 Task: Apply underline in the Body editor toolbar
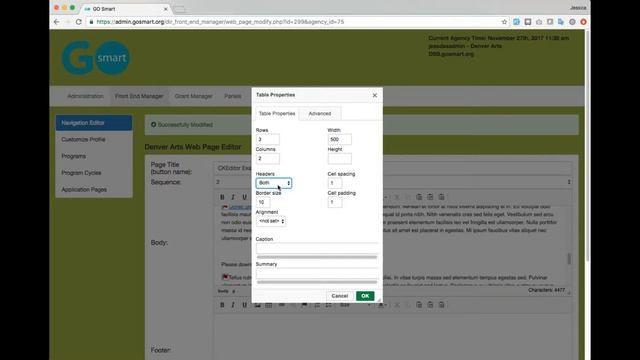pos(244,197)
